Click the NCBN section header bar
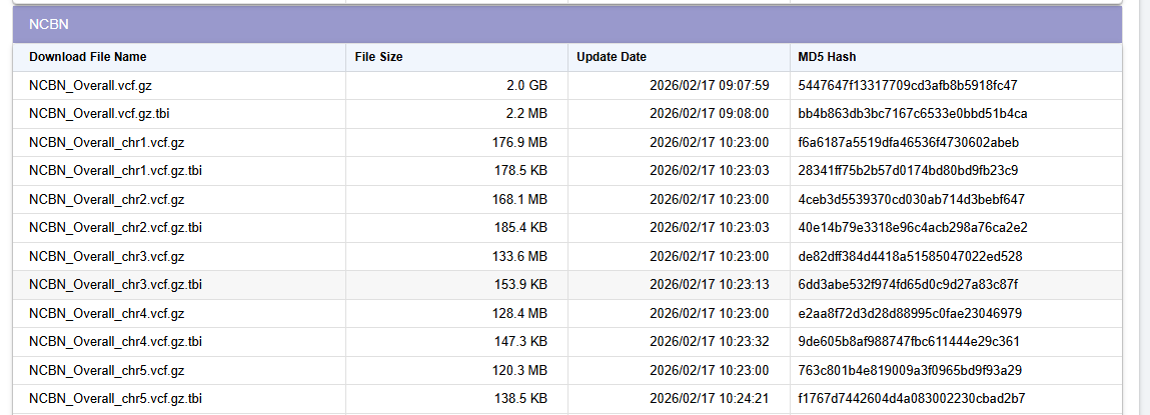 pyautogui.click(x=567, y=24)
